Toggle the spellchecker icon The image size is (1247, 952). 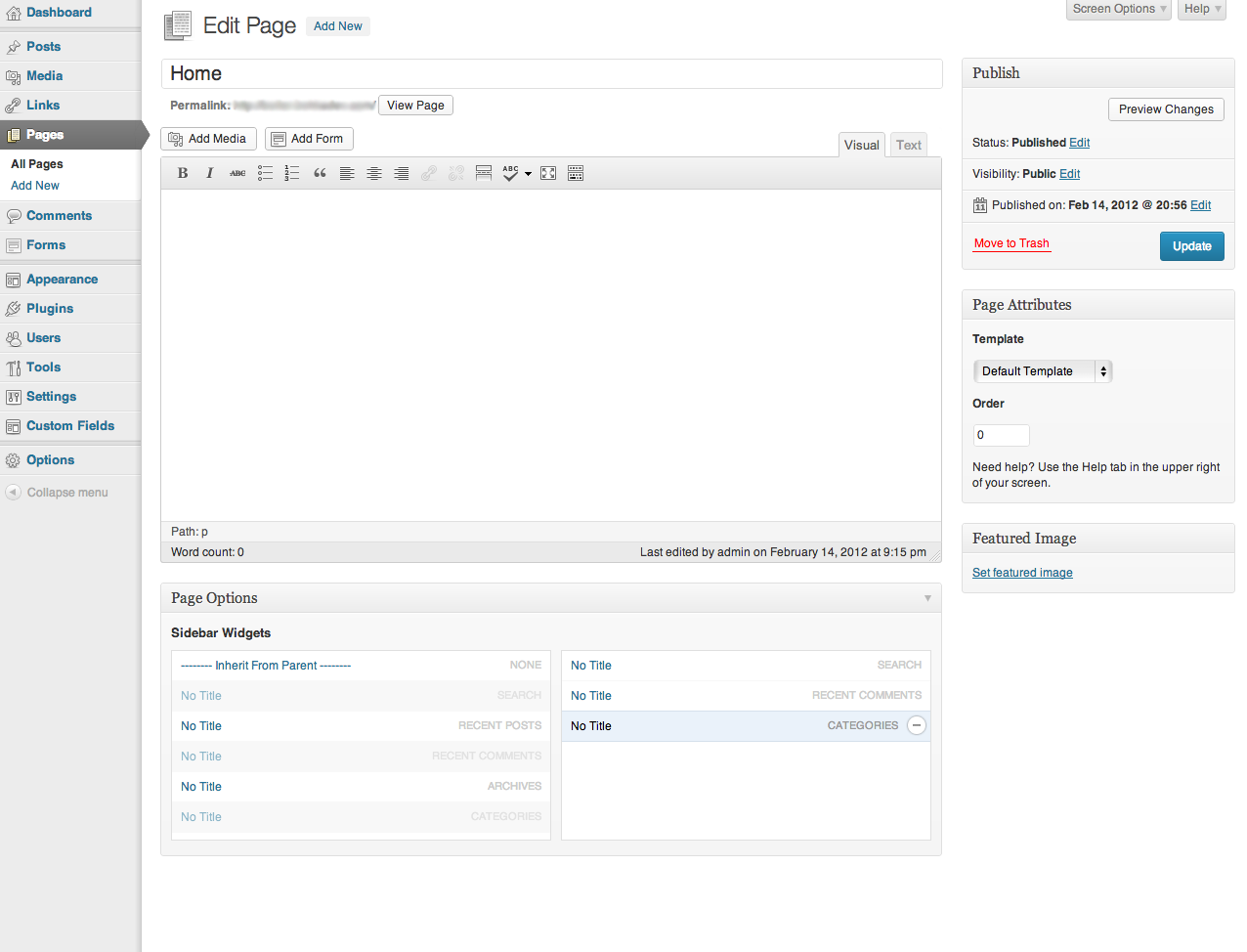(511, 173)
